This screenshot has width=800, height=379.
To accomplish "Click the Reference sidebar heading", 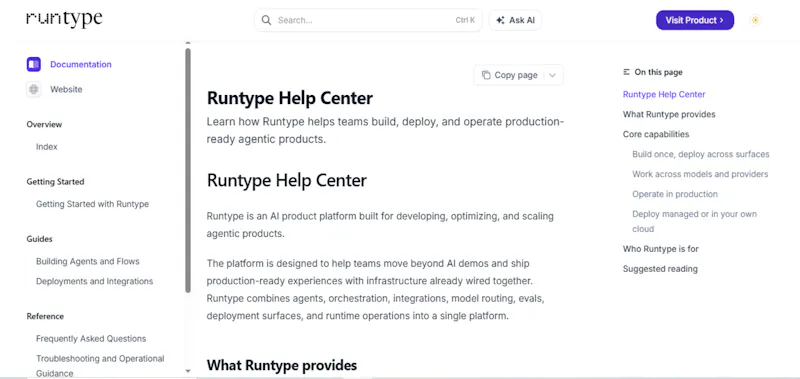I will point(45,316).
